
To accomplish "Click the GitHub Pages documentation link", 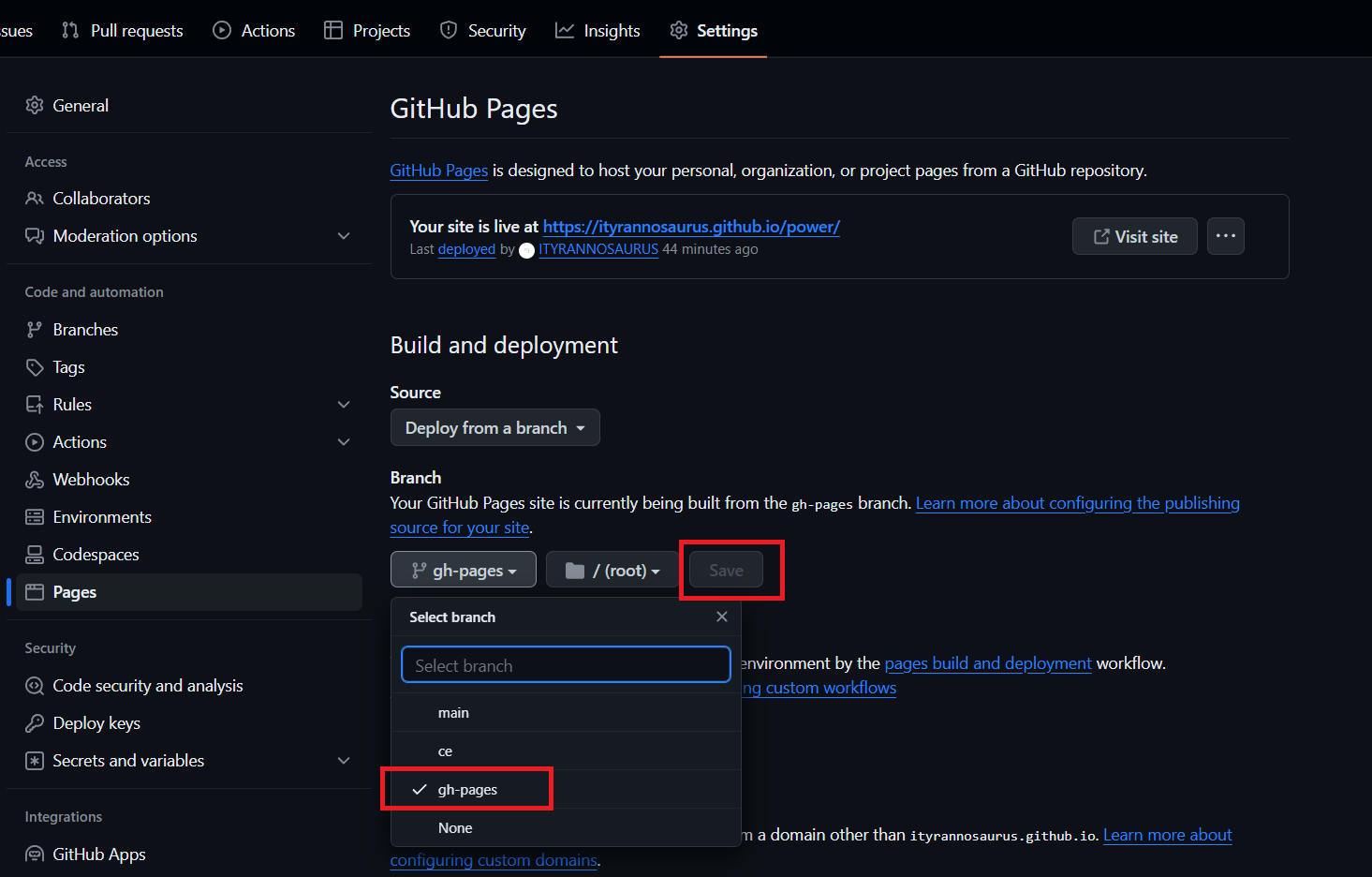I will coord(439,171).
